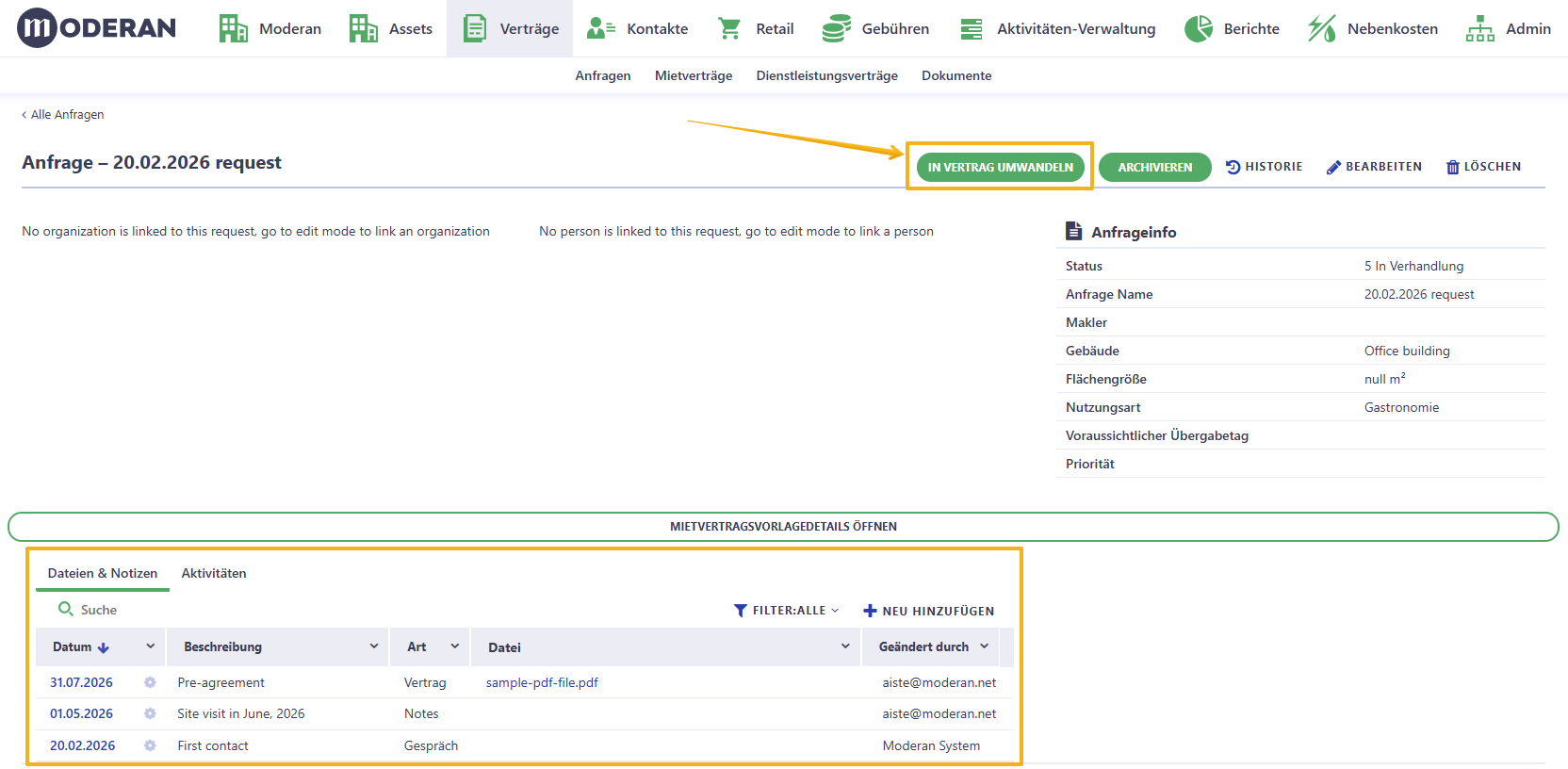The width and height of the screenshot is (1568, 769).
Task: Select the Verträge document icon
Action: tap(475, 28)
